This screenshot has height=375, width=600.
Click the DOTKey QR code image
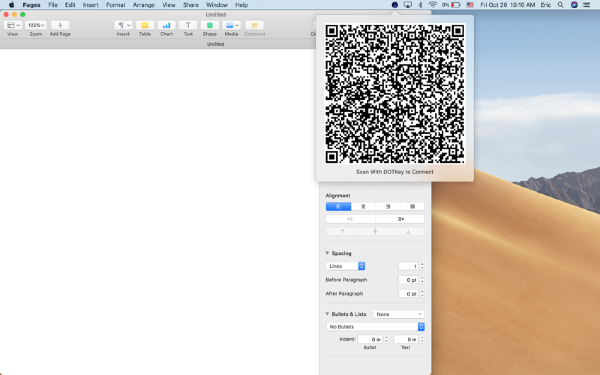pos(395,94)
